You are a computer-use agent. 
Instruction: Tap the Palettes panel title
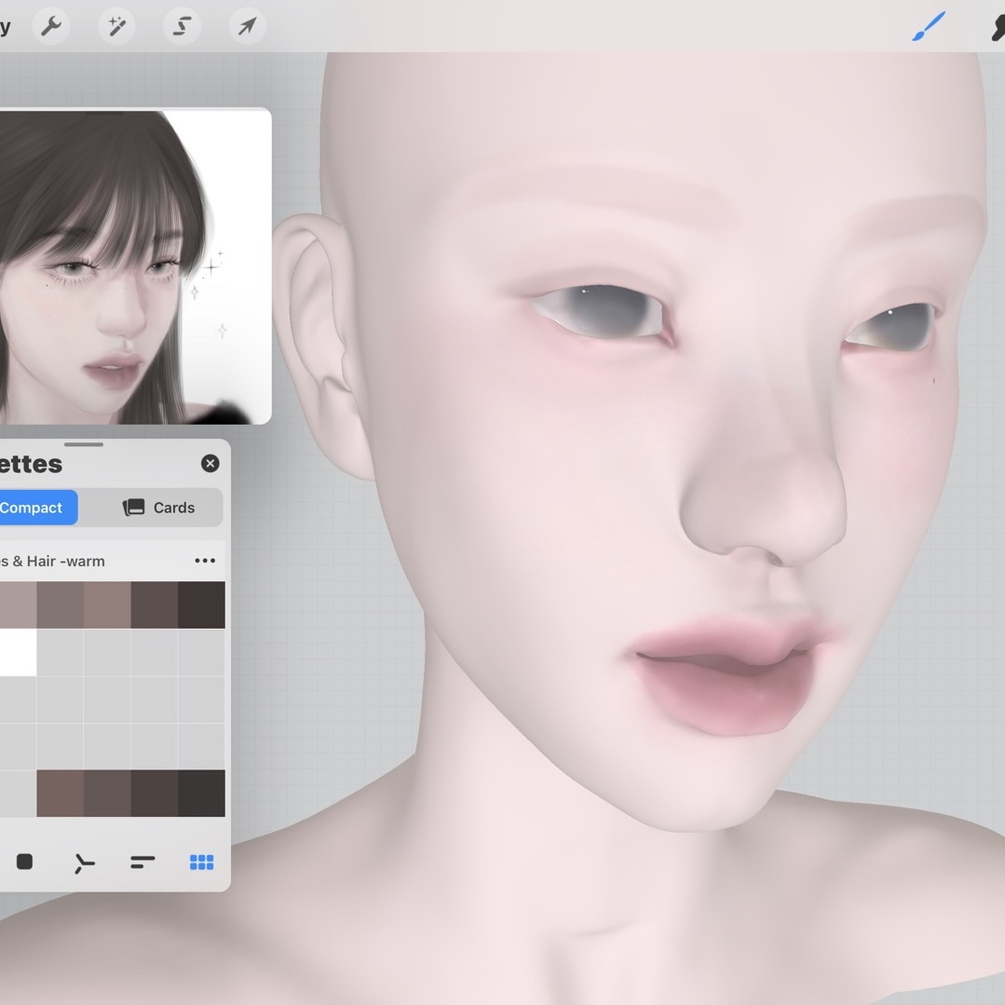pos(31,464)
